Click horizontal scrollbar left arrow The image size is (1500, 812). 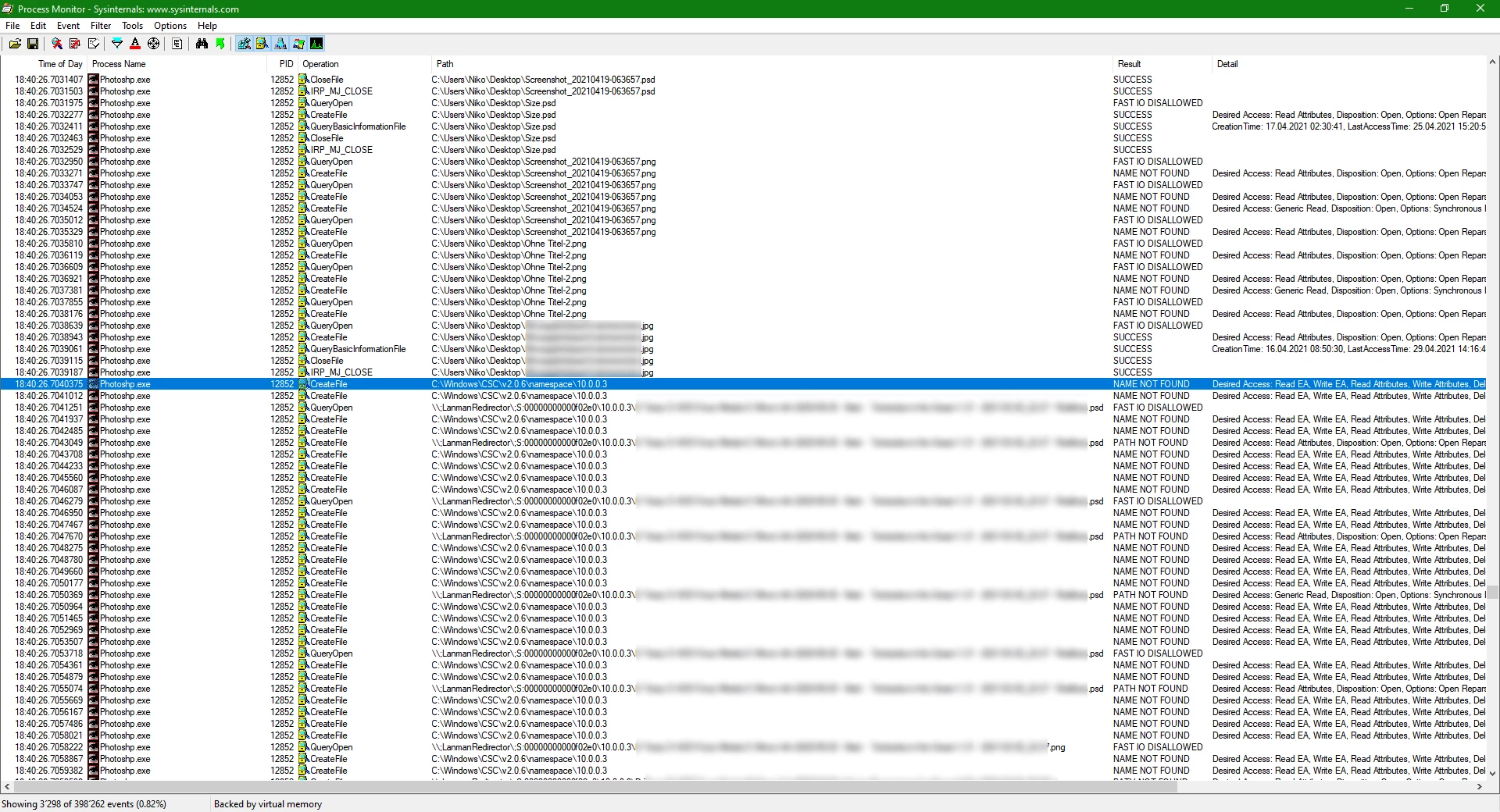click(x=7, y=787)
